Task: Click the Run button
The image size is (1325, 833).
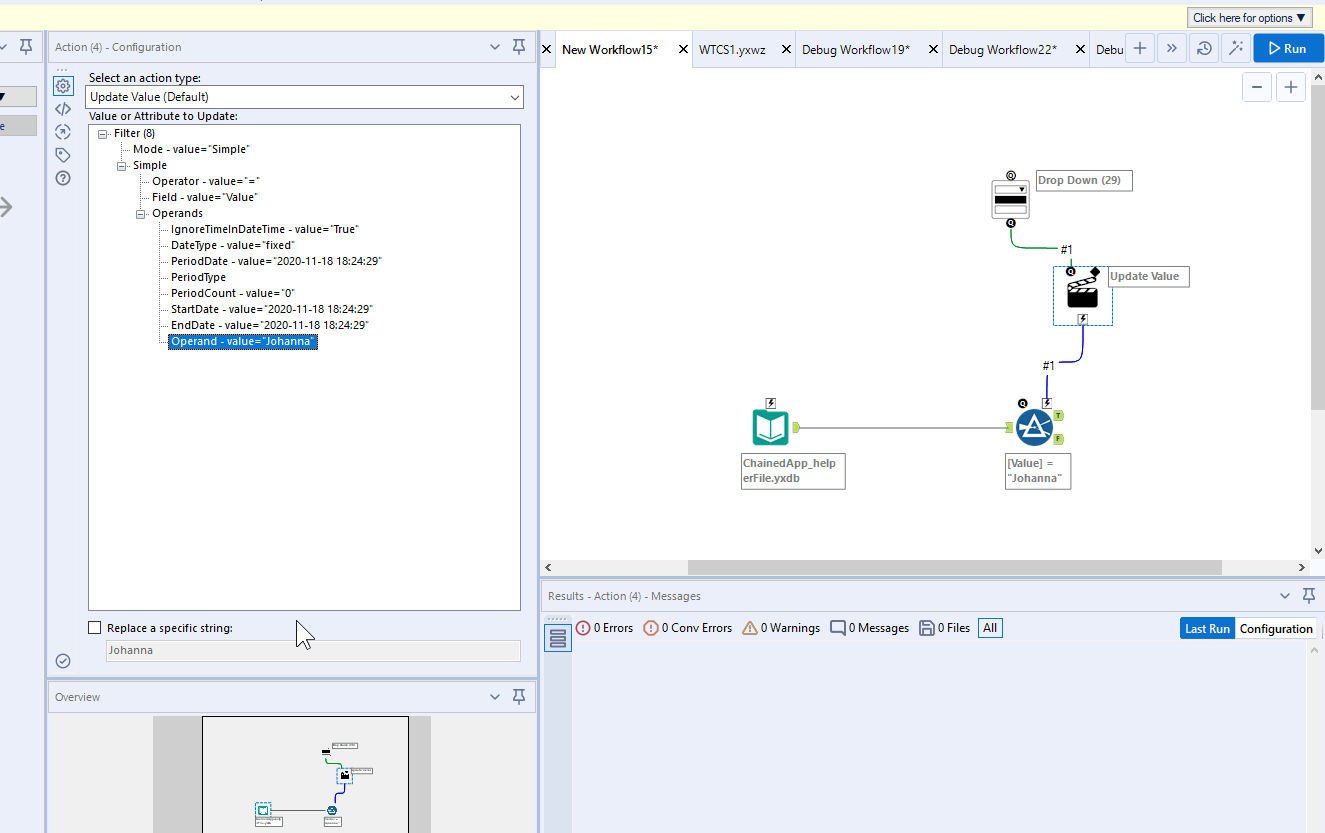Action: [1288, 47]
